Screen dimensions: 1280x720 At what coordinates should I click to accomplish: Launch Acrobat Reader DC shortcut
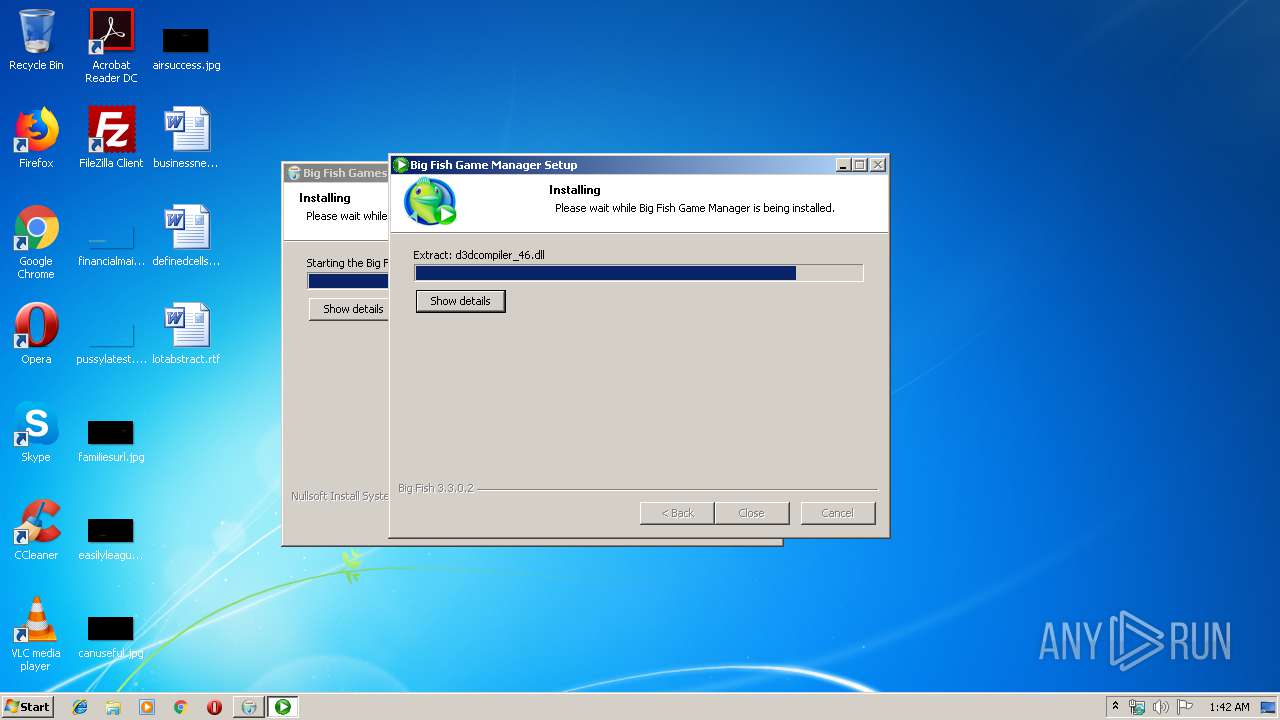pyautogui.click(x=111, y=46)
